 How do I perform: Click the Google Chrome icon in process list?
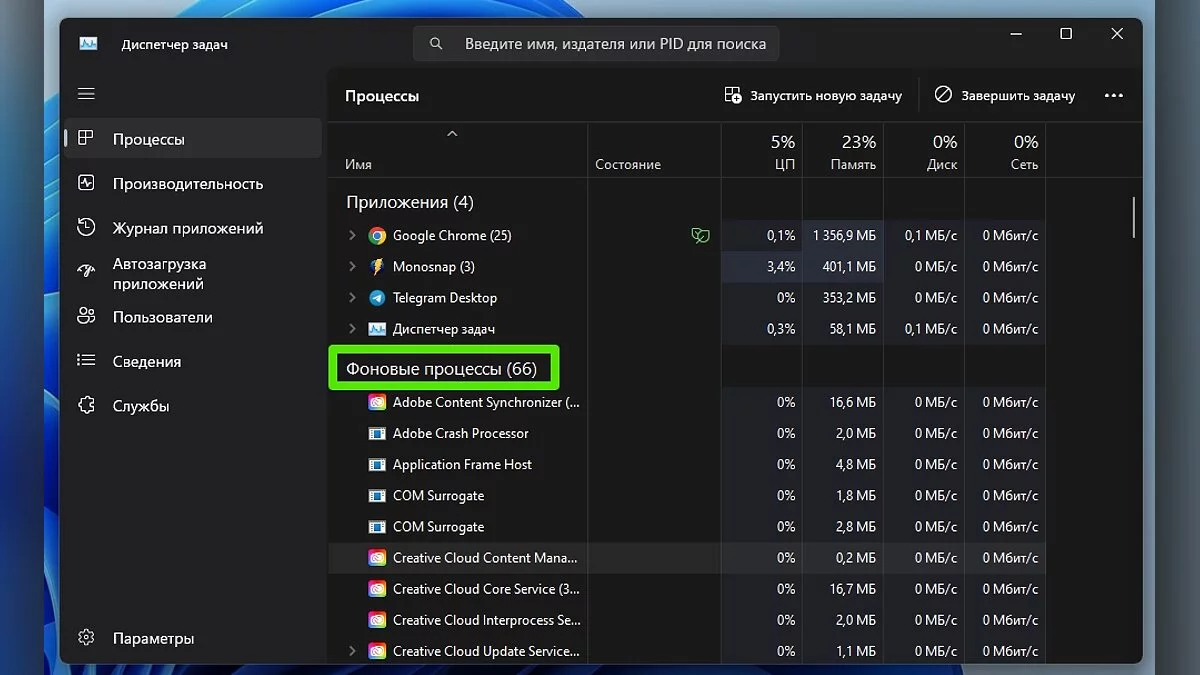(377, 236)
